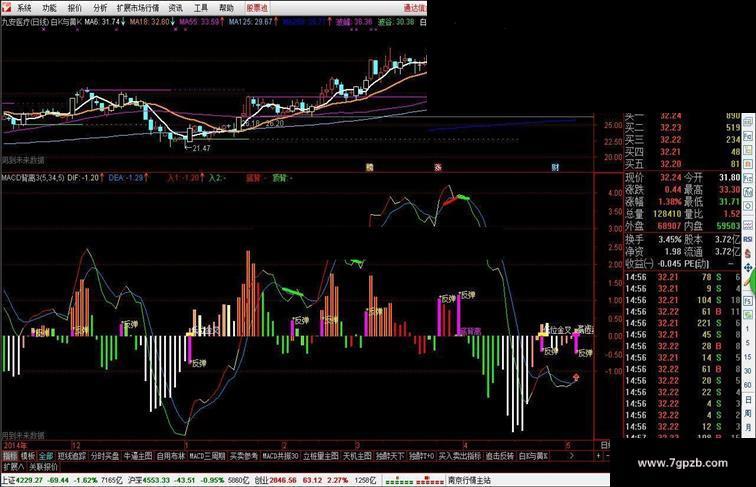Select the 周 weekly period button
756x487 pixels.
pos(747,414)
